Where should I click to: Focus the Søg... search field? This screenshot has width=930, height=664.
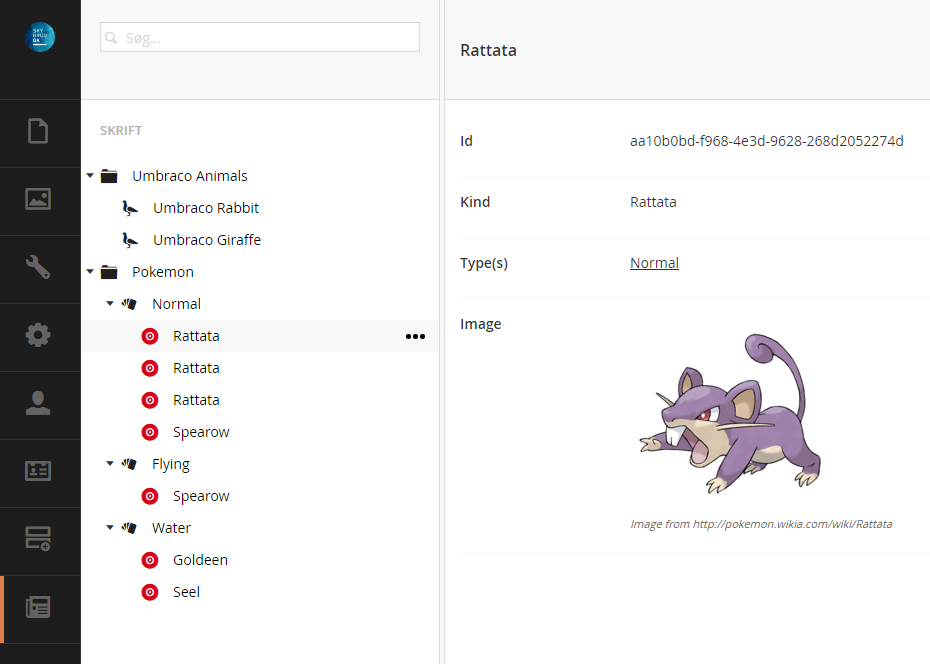(x=260, y=37)
